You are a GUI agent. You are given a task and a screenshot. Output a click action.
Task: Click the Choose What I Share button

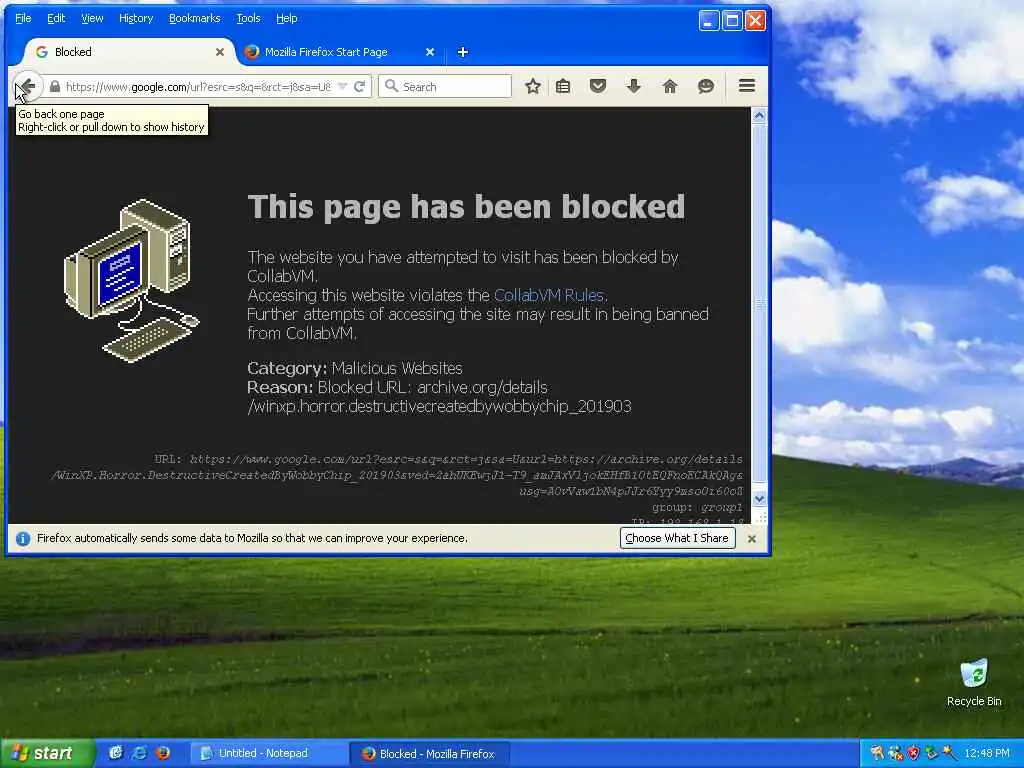click(677, 538)
